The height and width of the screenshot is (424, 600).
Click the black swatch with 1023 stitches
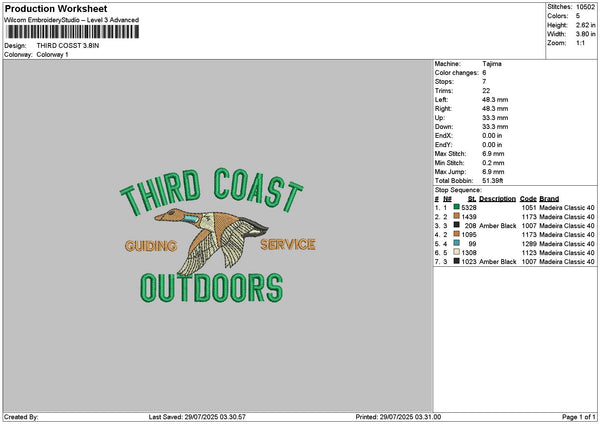[456, 261]
